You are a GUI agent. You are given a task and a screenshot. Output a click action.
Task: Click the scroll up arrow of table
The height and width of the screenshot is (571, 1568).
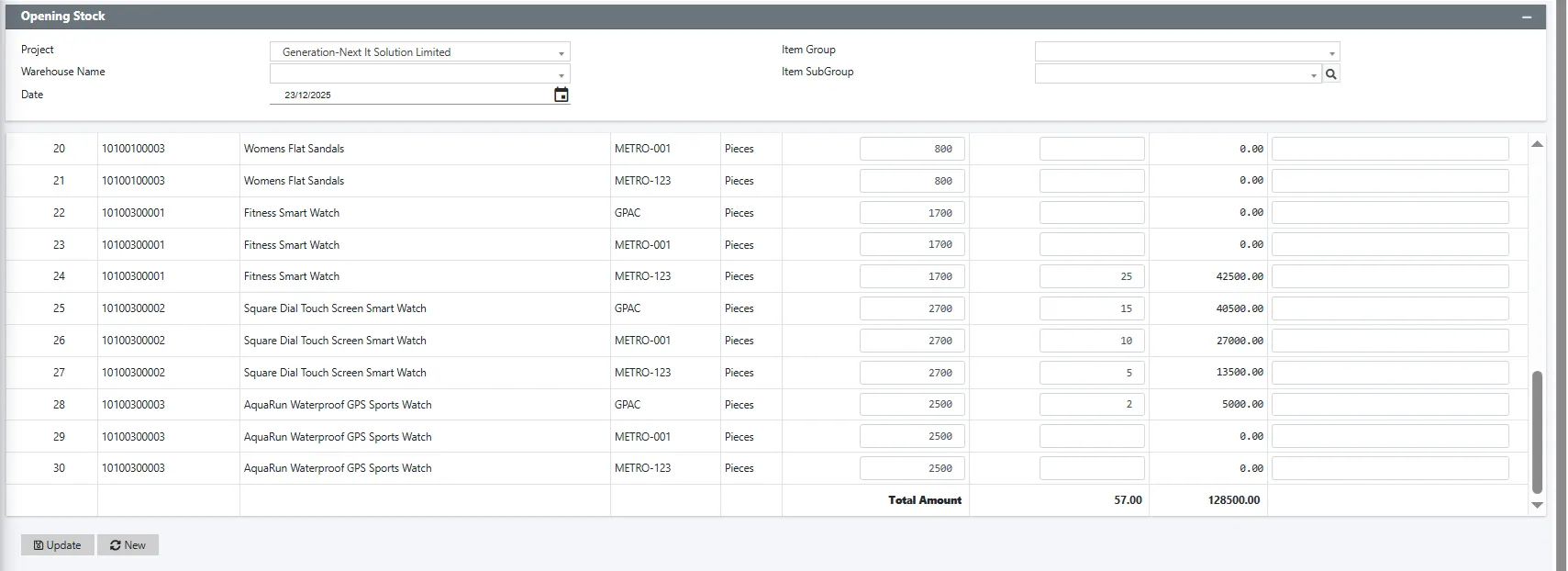(x=1537, y=144)
